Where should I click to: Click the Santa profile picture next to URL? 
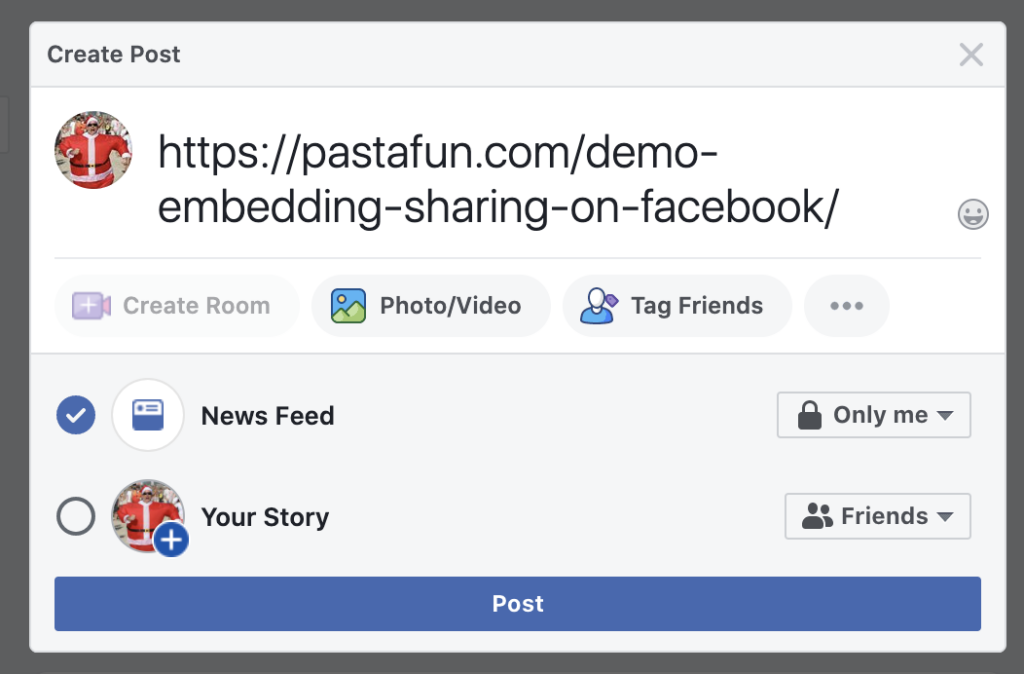pyautogui.click(x=93, y=150)
